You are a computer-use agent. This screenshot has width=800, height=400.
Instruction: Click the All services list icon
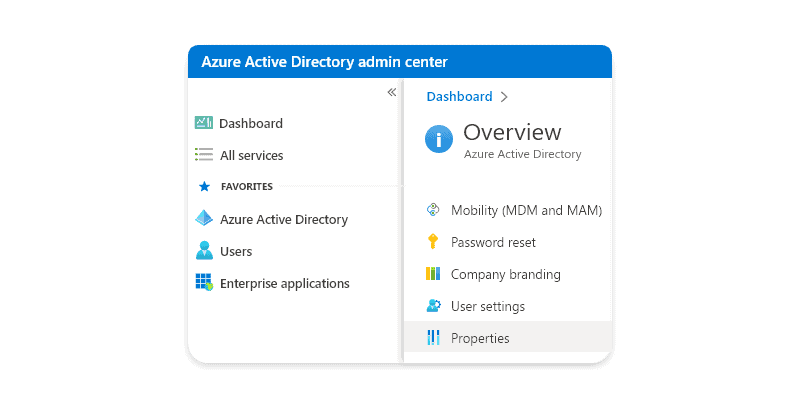coord(204,155)
